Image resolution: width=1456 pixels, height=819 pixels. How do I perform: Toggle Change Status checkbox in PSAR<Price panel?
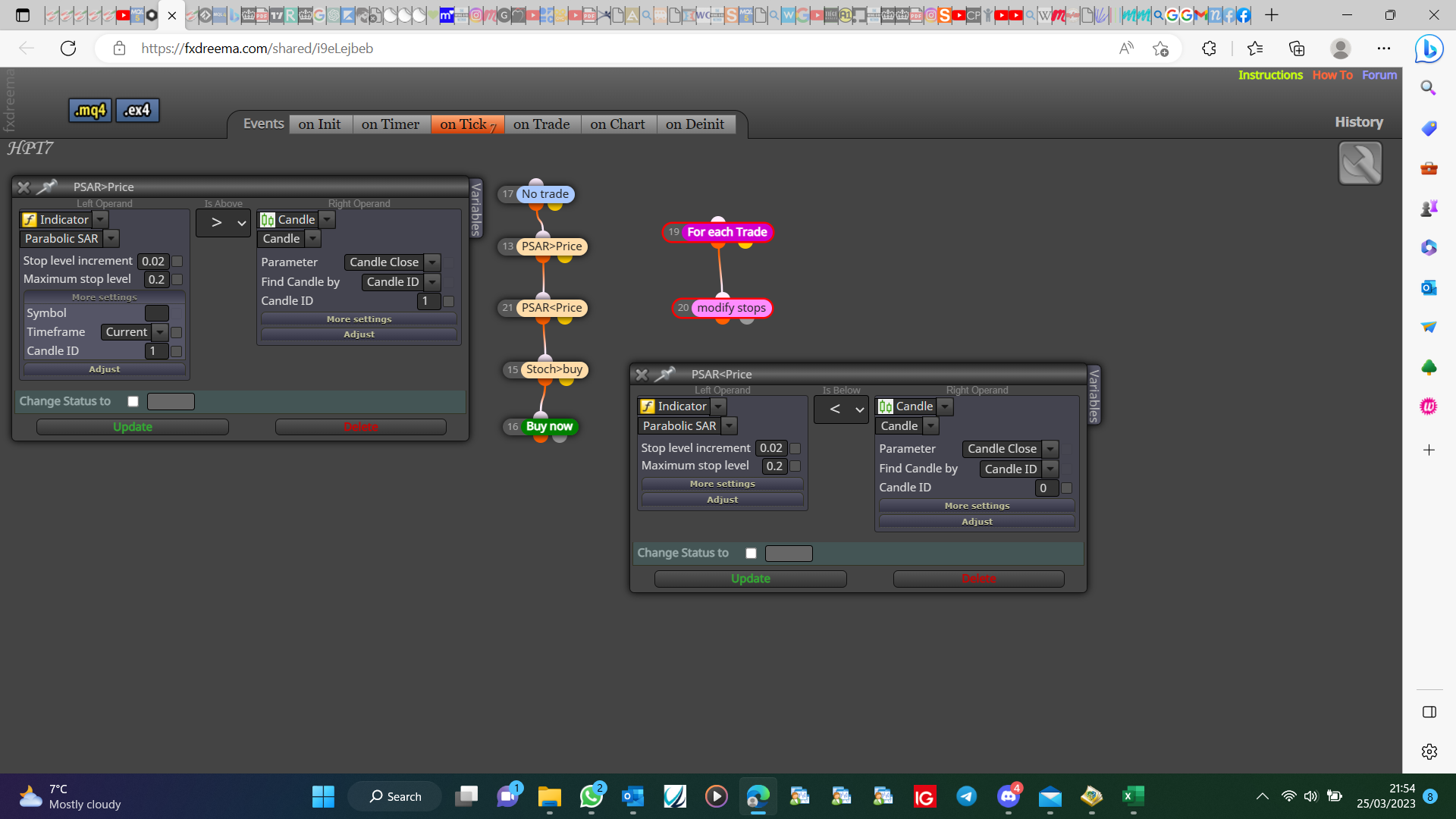coord(752,554)
